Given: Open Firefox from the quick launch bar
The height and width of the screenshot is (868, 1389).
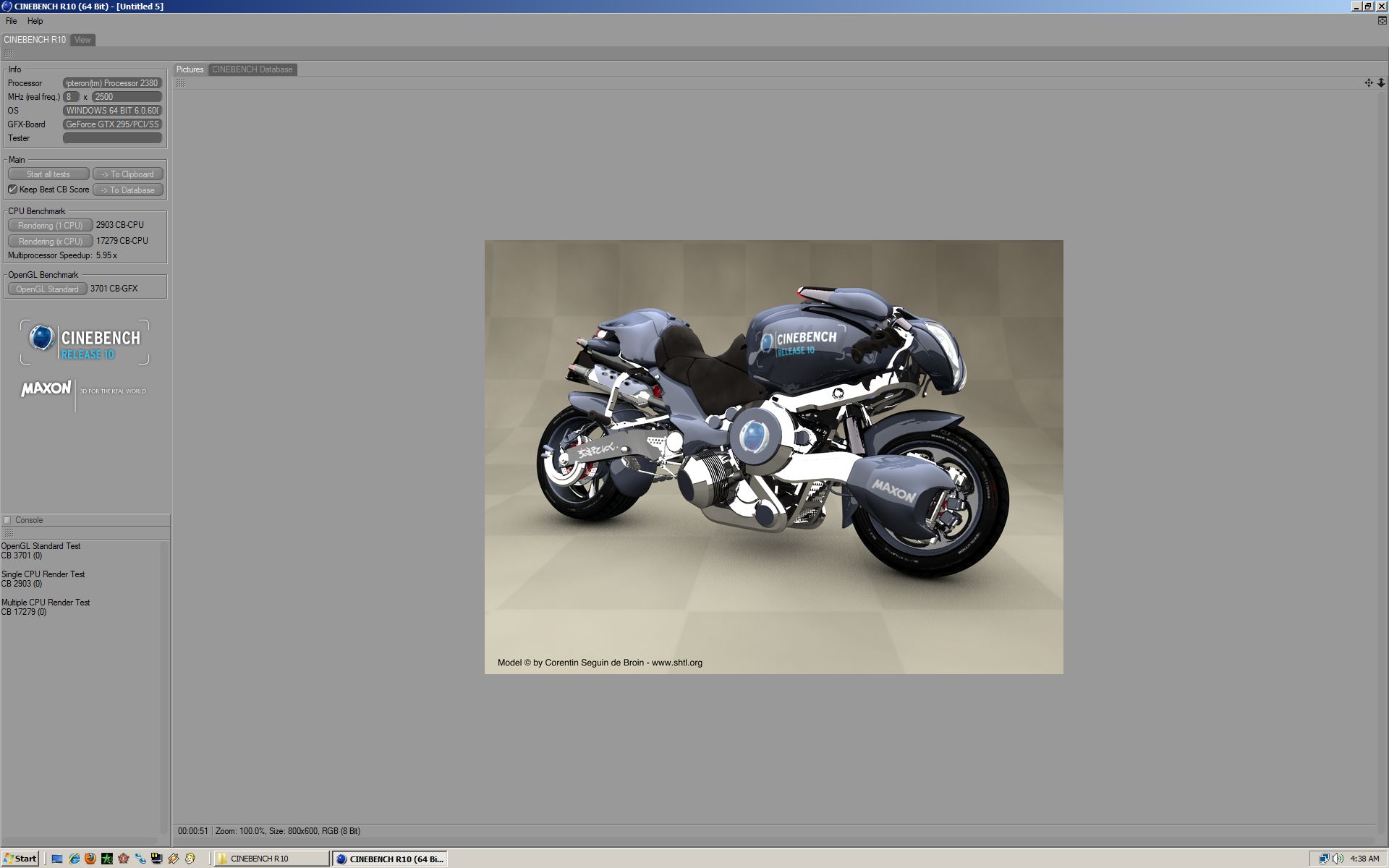Looking at the screenshot, I should click(x=90, y=859).
